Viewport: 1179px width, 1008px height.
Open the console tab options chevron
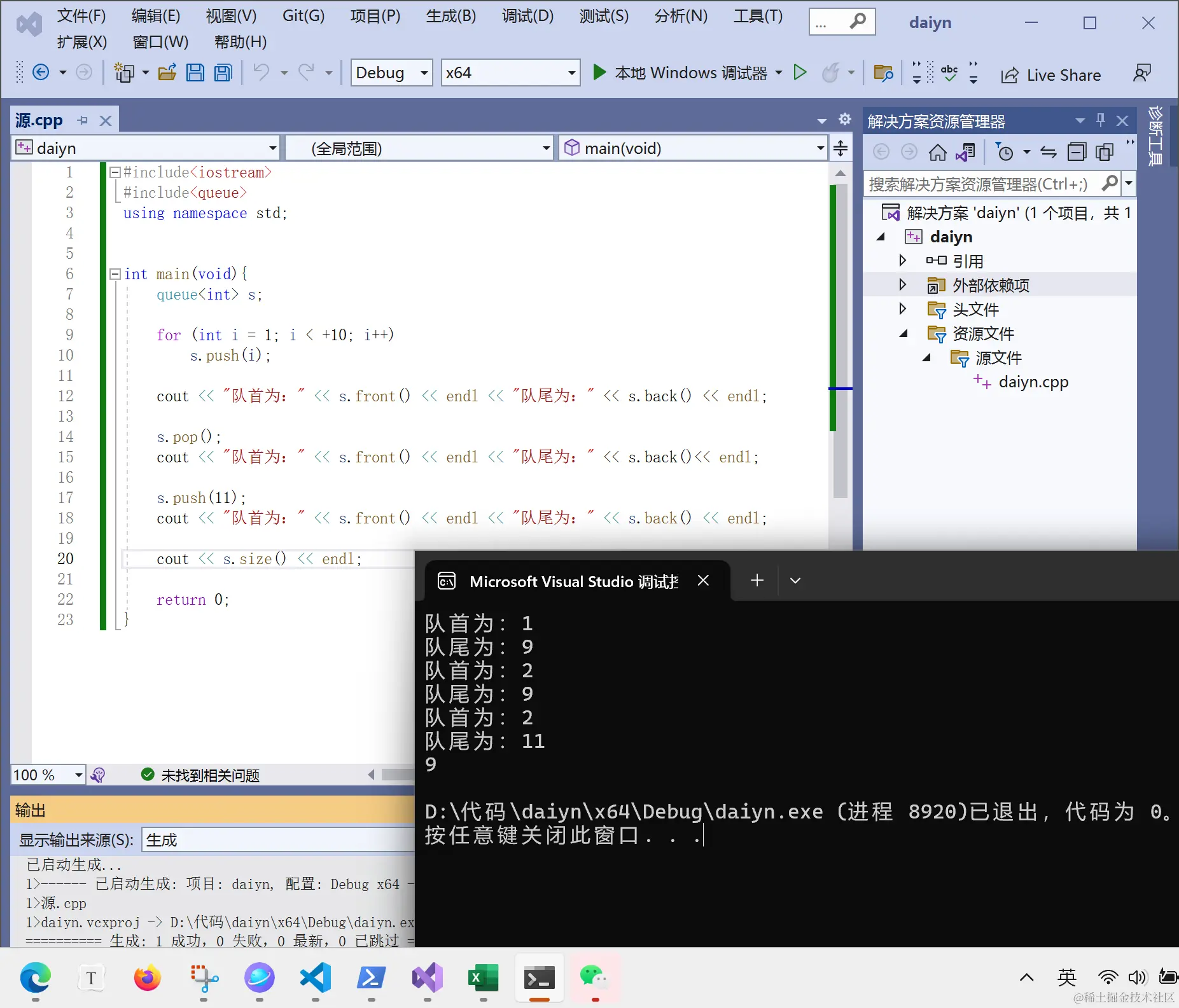pyautogui.click(x=795, y=580)
